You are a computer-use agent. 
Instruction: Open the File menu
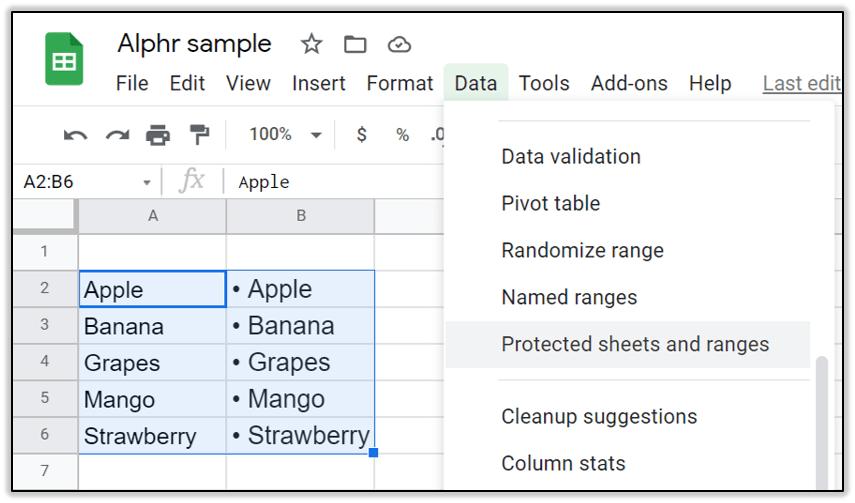coord(132,83)
